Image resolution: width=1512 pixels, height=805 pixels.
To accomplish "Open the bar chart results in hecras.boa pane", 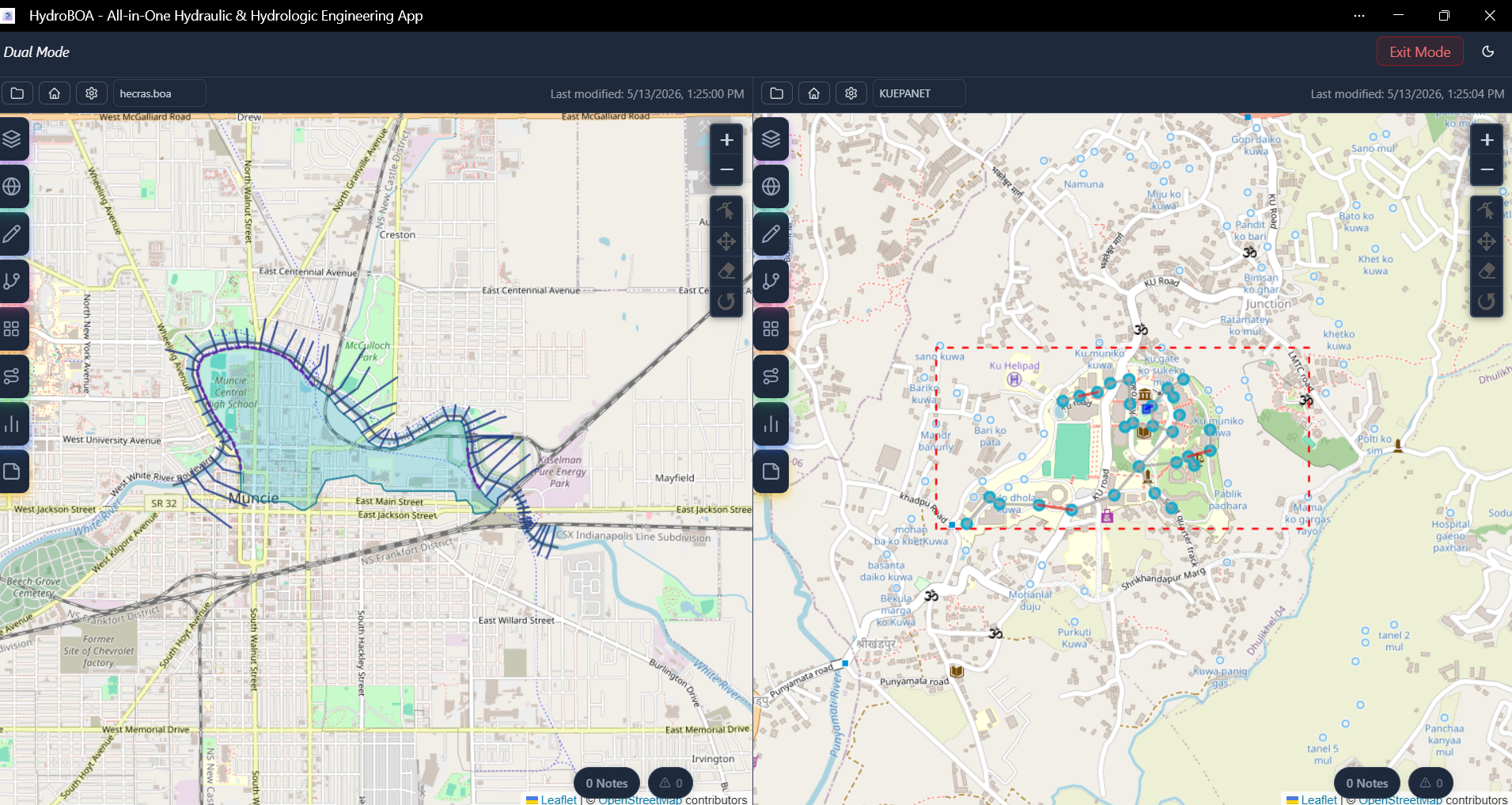I will (x=12, y=424).
